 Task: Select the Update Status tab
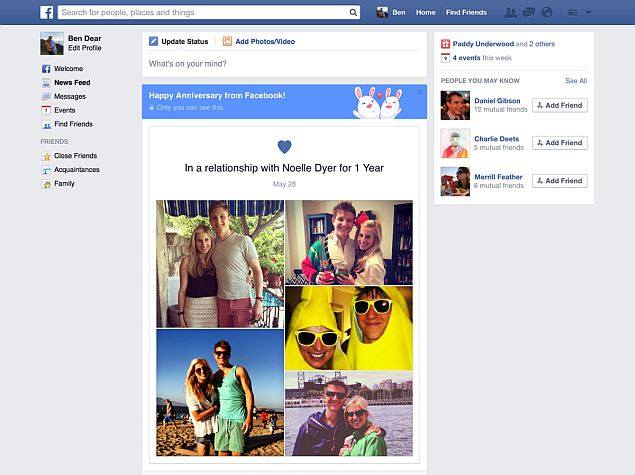178,41
